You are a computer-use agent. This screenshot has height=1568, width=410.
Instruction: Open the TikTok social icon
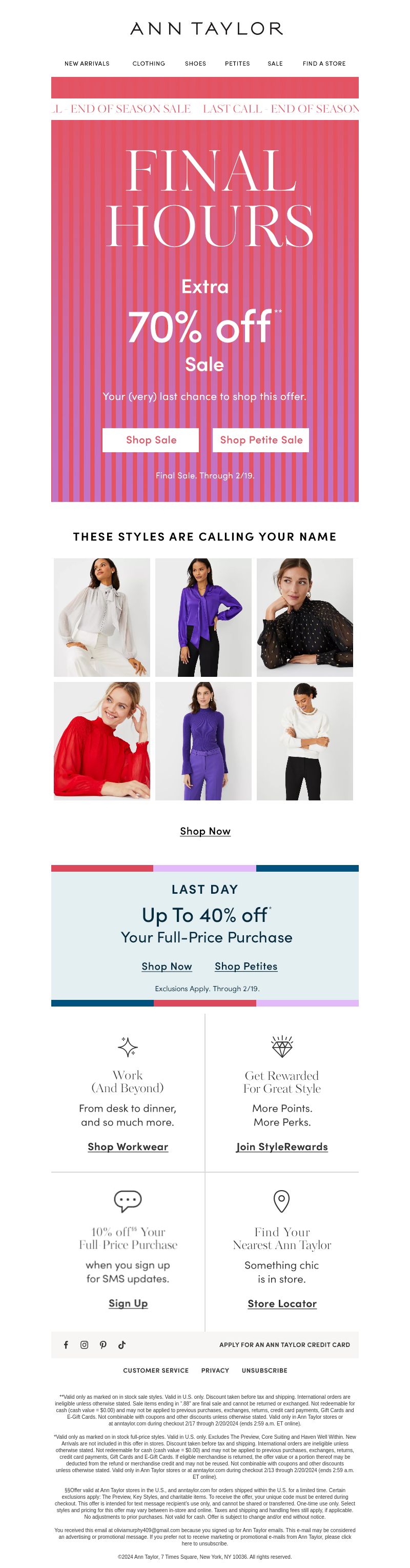[121, 1344]
